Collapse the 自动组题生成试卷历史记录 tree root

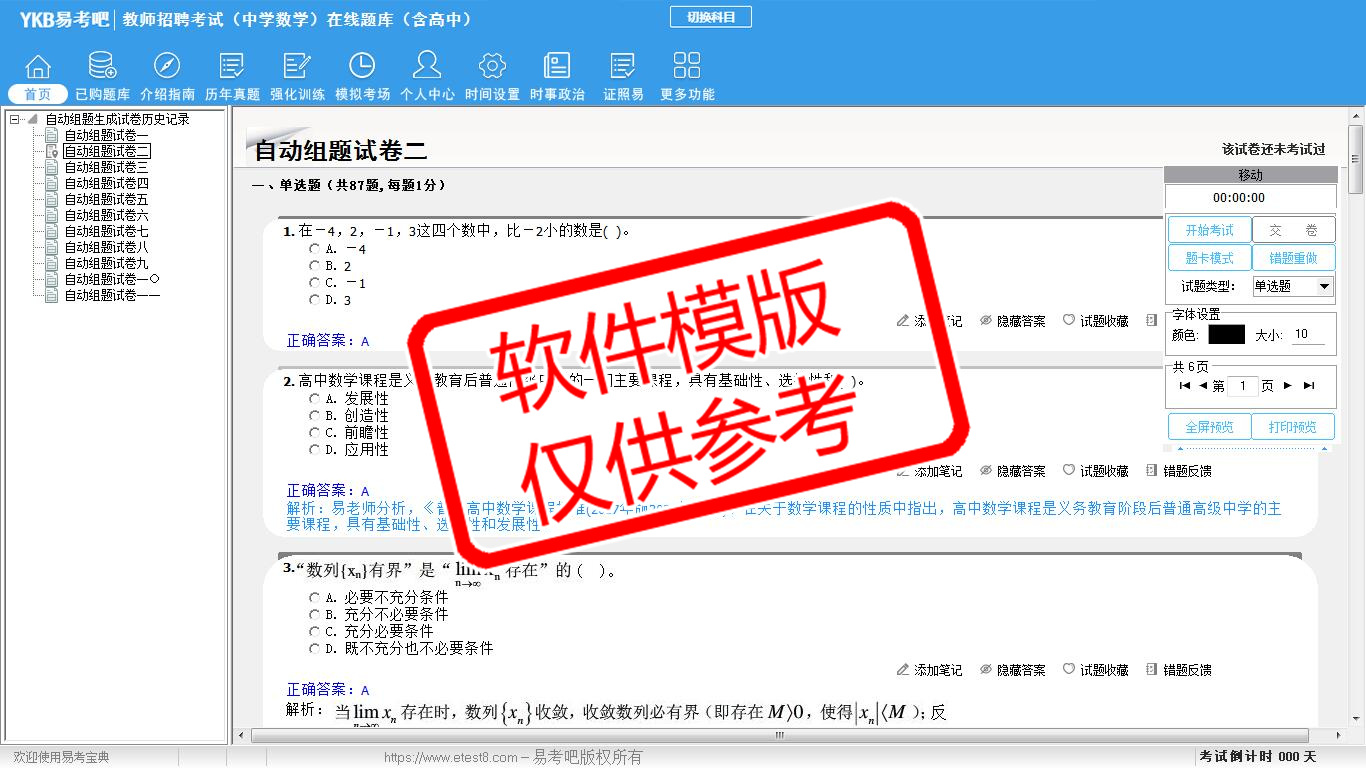tap(14, 120)
